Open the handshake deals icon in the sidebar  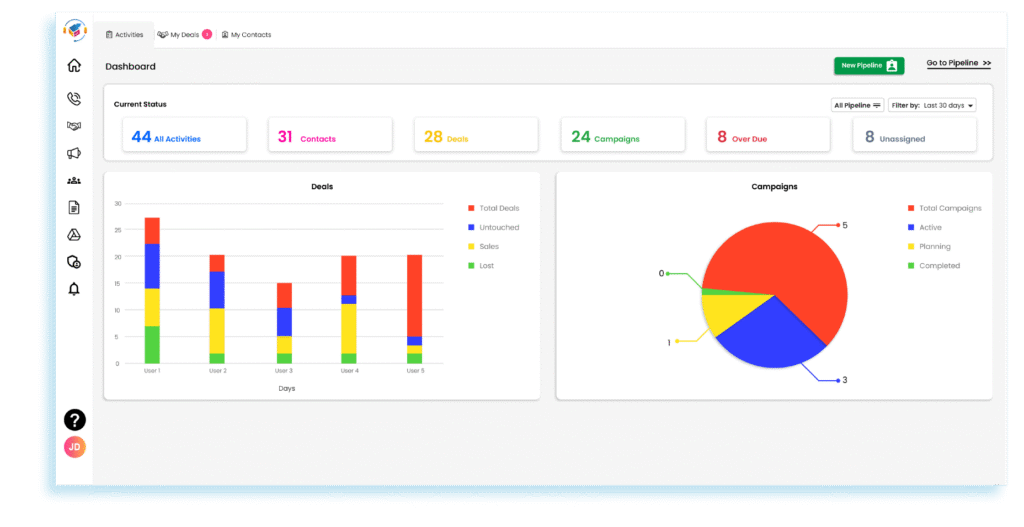[x=74, y=125]
